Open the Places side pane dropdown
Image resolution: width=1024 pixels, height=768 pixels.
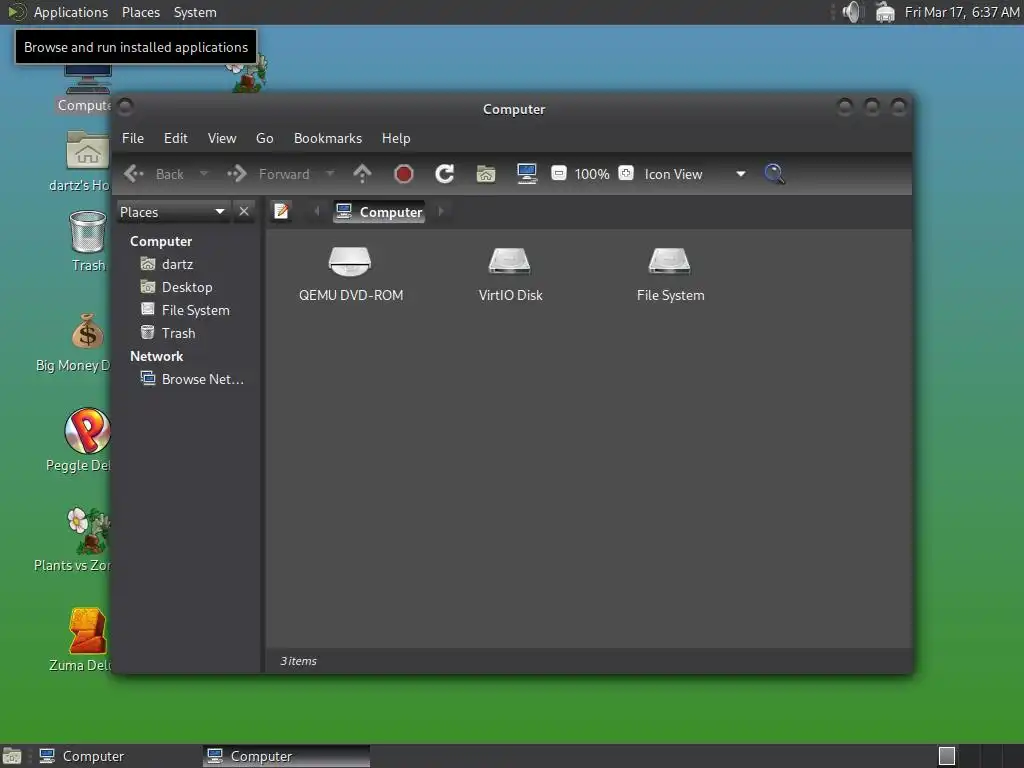173,212
